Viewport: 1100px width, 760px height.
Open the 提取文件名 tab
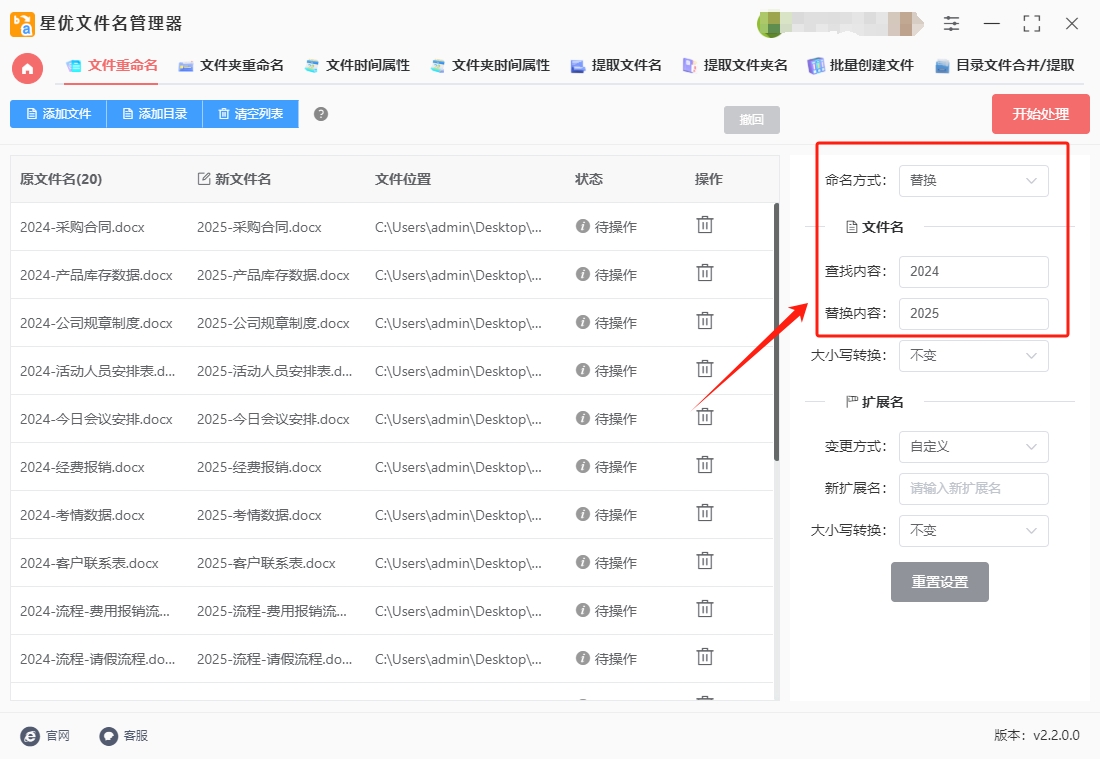(x=616, y=66)
